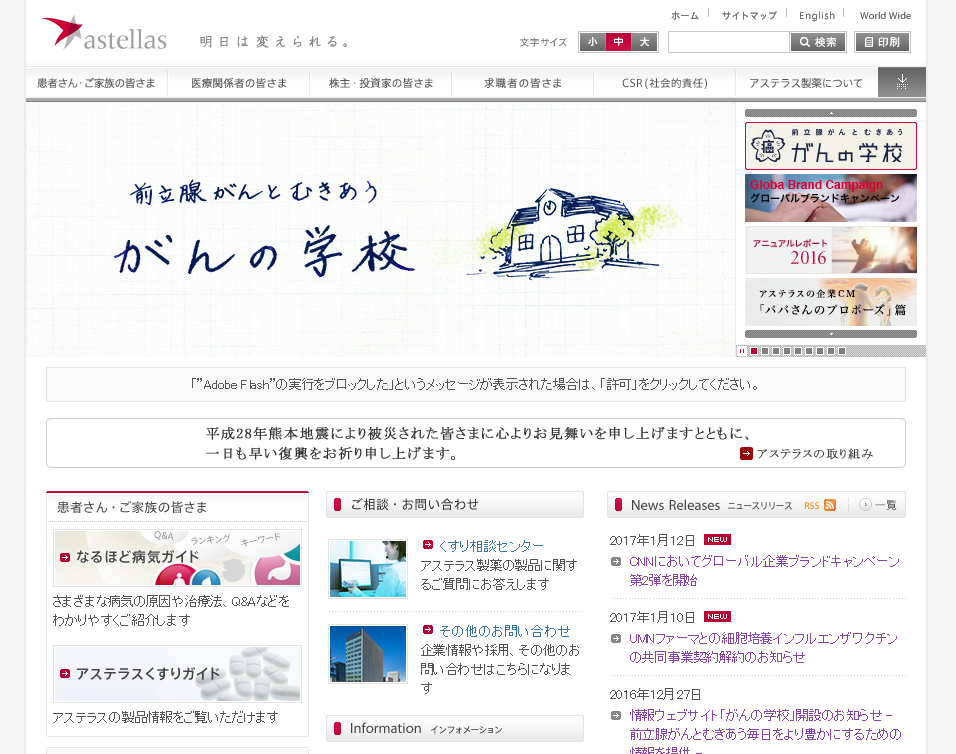Set font size to large (大)

click(644, 42)
